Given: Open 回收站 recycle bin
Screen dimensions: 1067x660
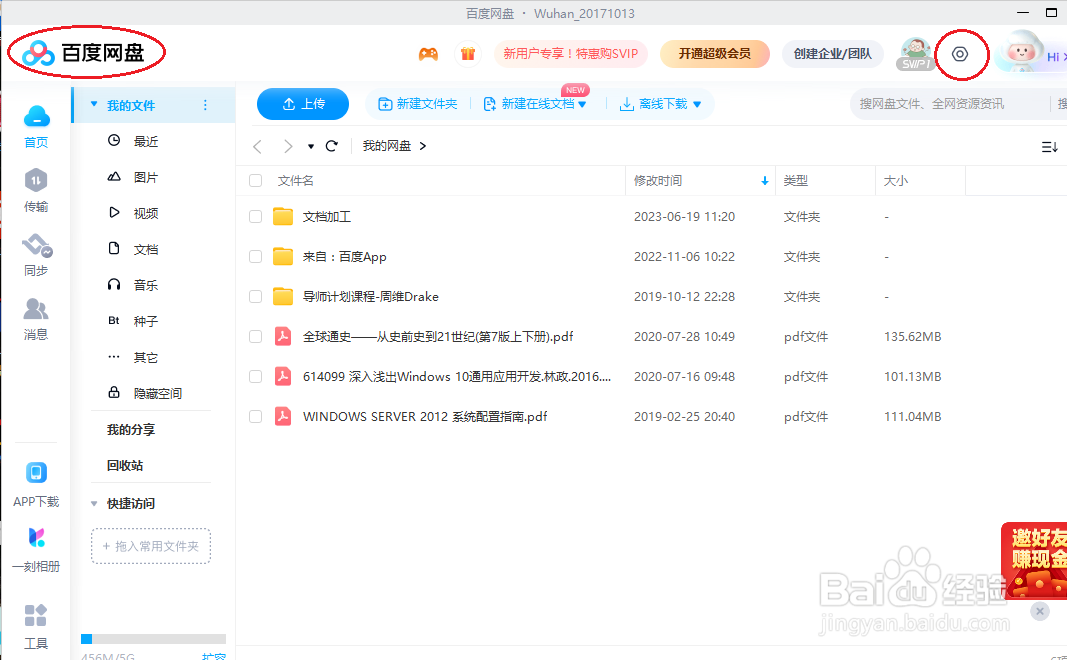Looking at the screenshot, I should [x=125, y=465].
